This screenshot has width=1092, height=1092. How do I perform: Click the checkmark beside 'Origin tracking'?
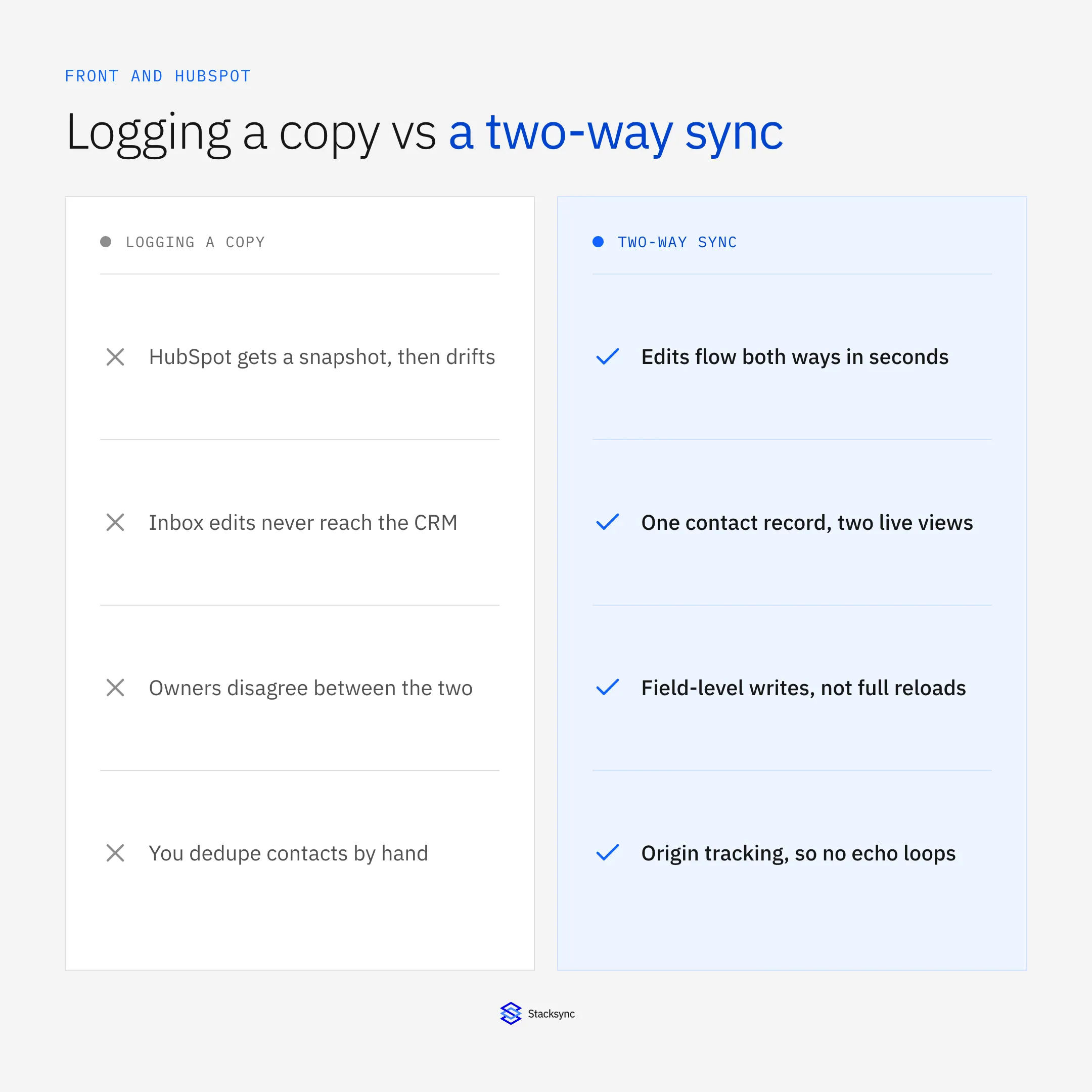click(608, 853)
